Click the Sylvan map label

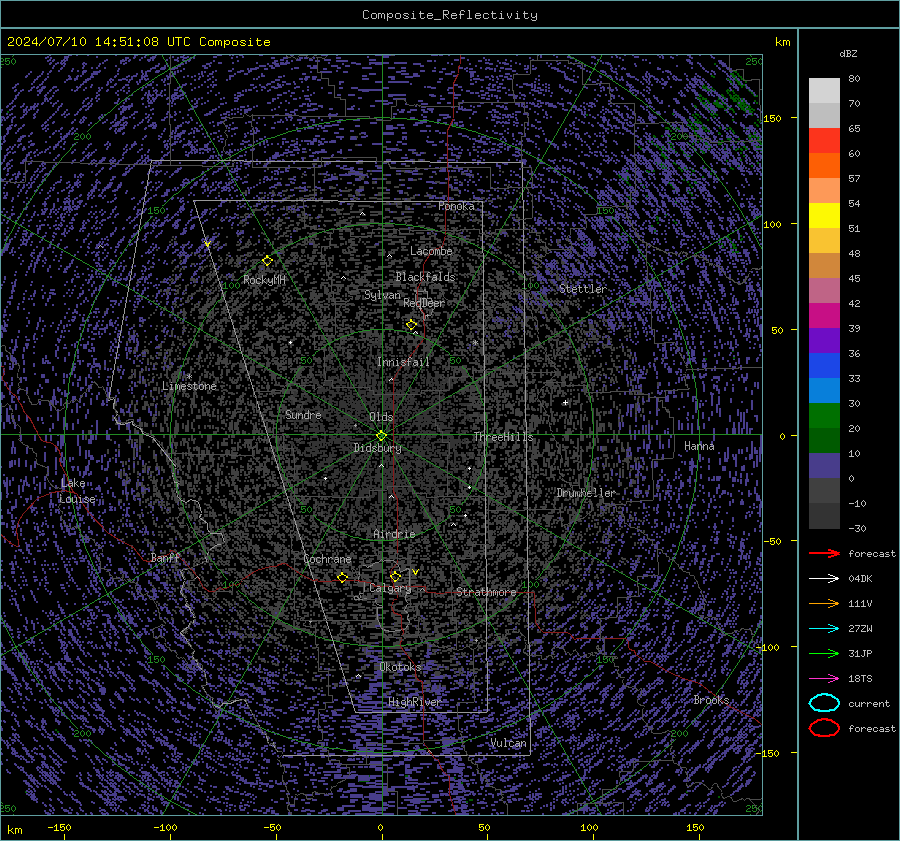pos(382,295)
